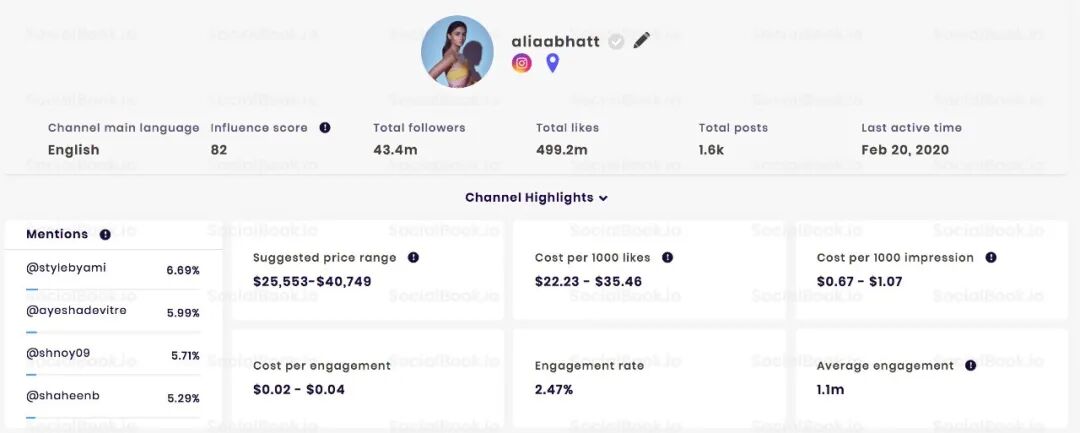1080x433 pixels.
Task: Click info icon next to Mentions
Action: tap(105, 234)
